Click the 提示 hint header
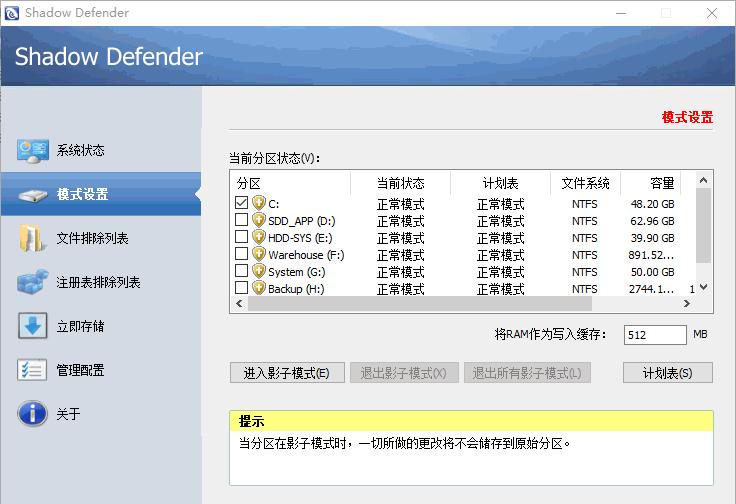The height and width of the screenshot is (504, 736). (471, 421)
